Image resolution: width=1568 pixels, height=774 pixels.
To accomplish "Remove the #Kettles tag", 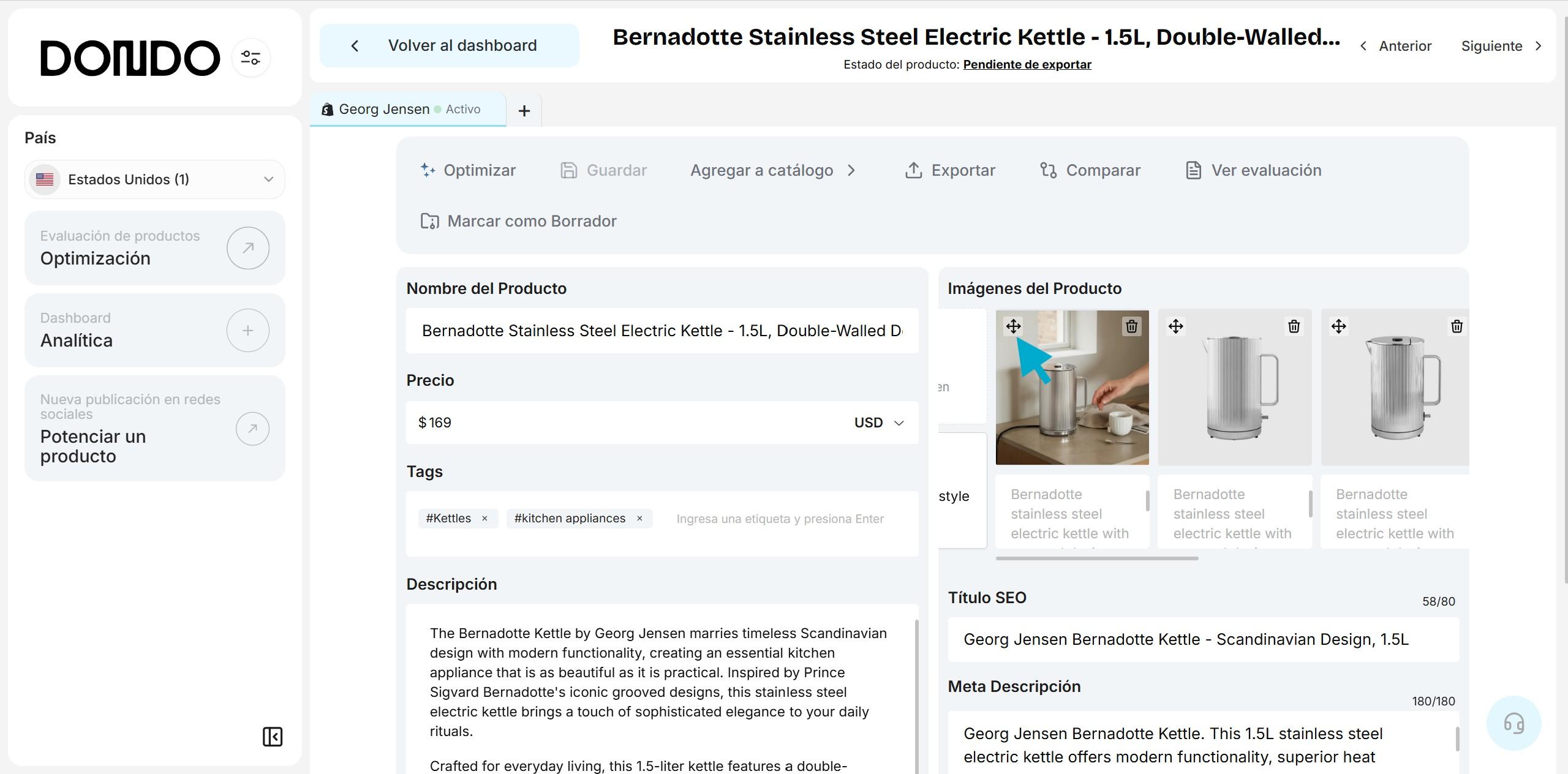I will click(484, 519).
